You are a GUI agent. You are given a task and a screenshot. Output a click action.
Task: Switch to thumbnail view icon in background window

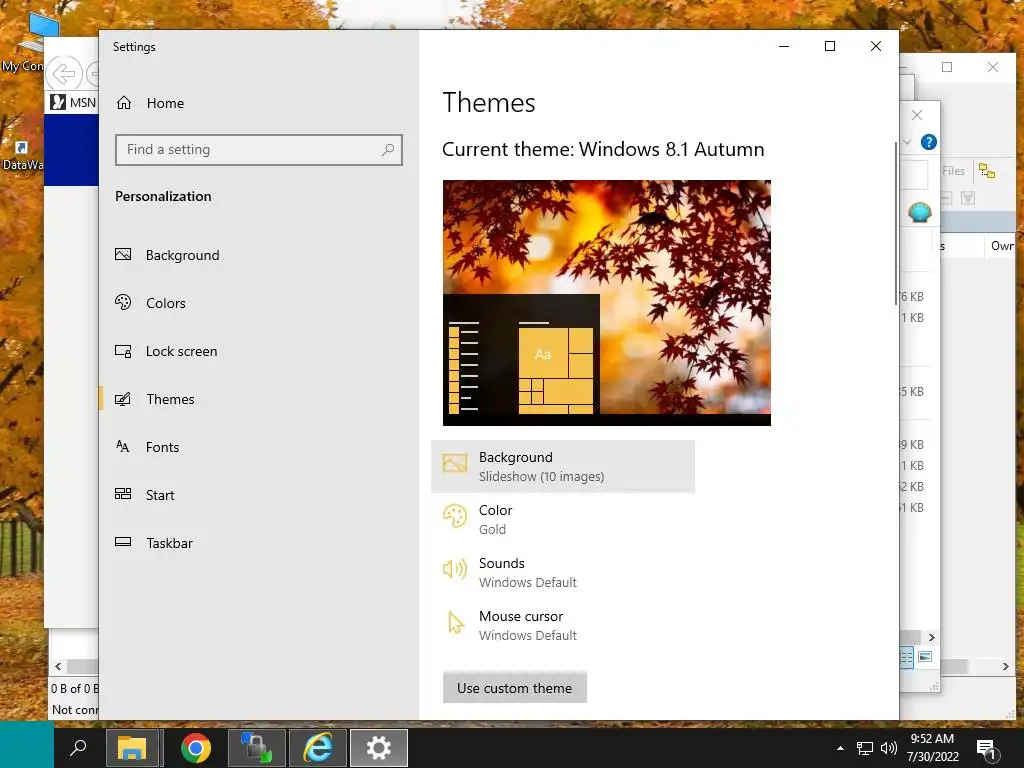point(925,657)
